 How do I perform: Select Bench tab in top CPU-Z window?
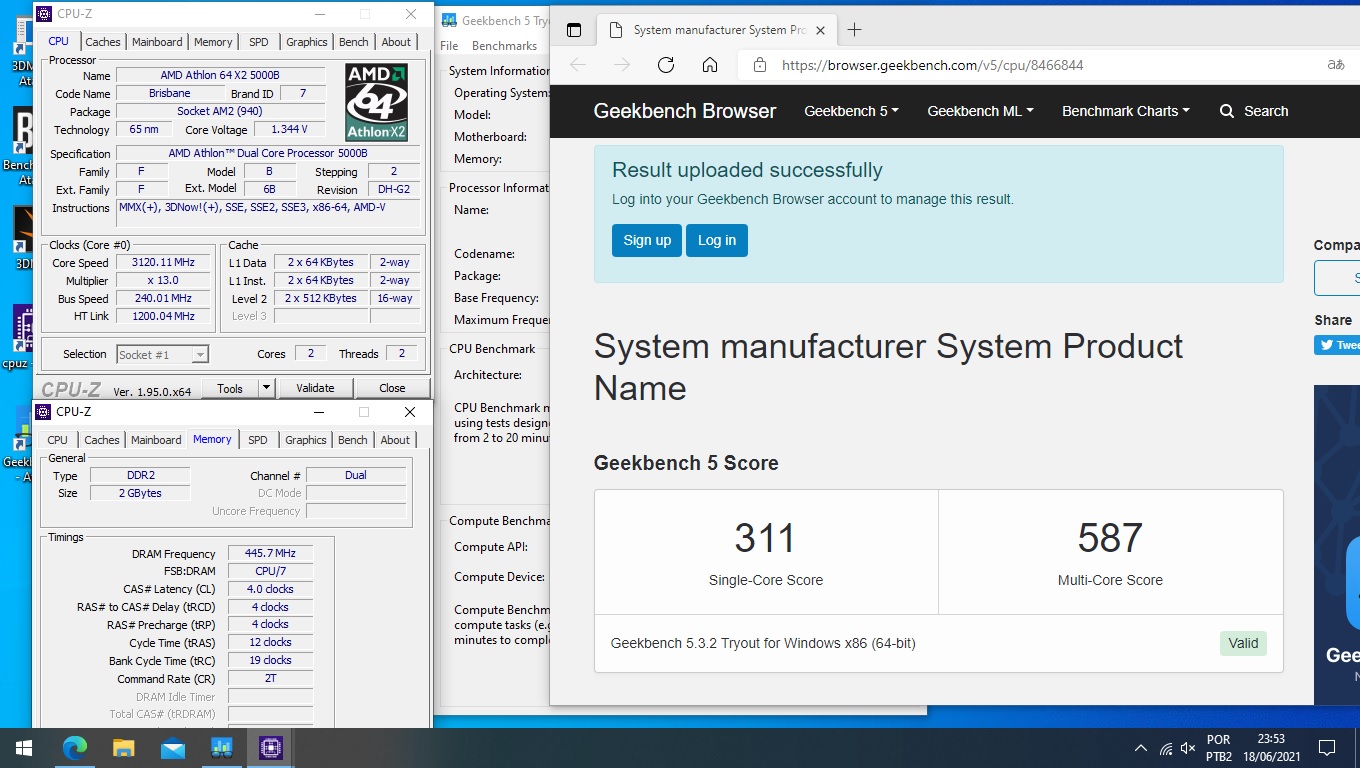click(x=354, y=42)
